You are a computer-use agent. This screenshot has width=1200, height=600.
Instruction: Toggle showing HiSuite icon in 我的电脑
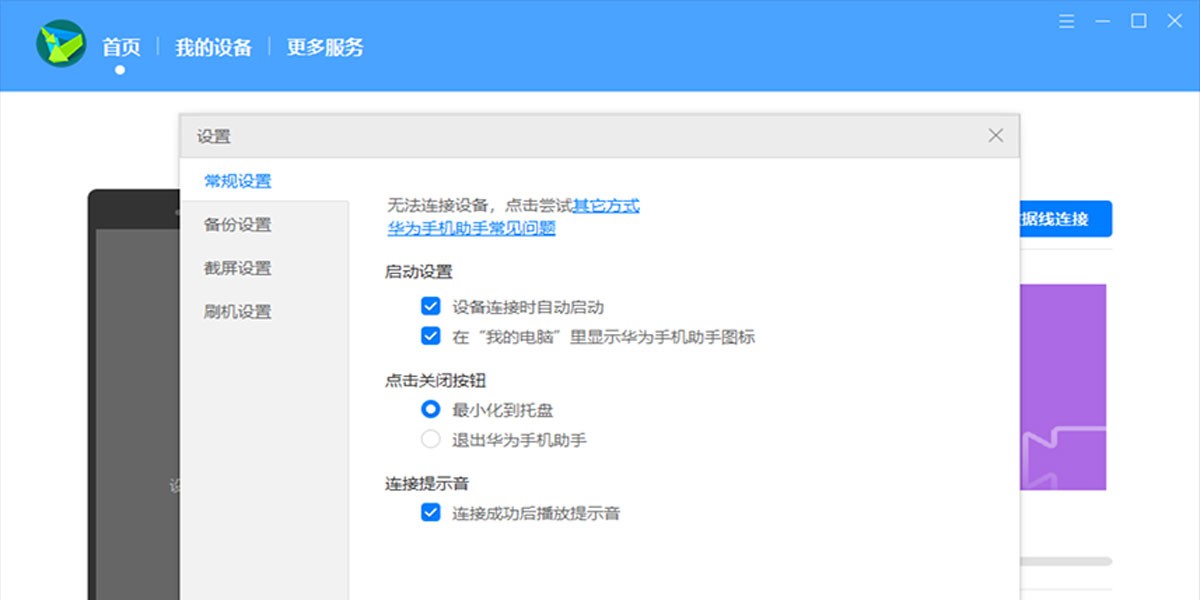[431, 337]
